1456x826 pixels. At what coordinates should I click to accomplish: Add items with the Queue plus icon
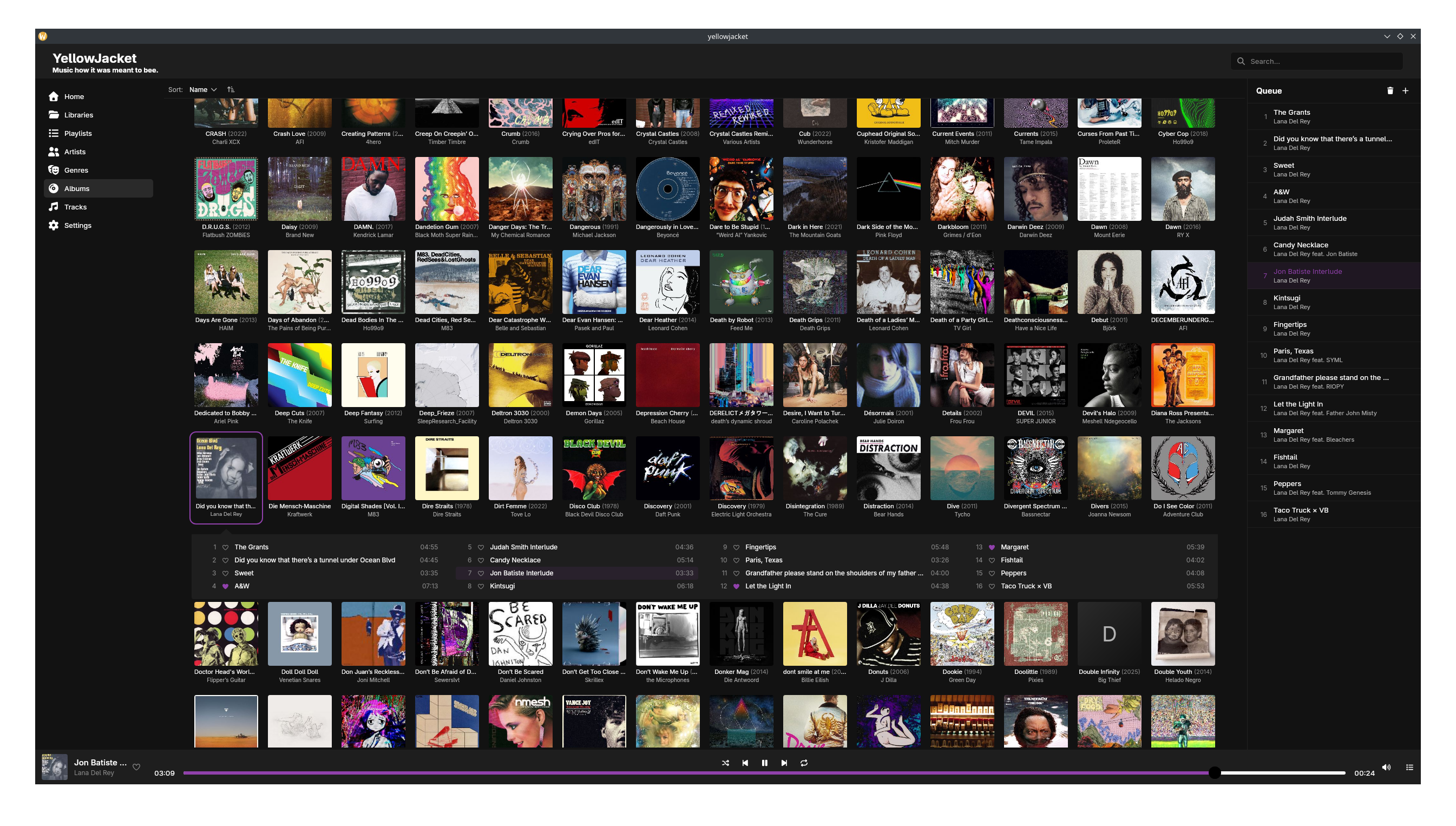coord(1406,90)
